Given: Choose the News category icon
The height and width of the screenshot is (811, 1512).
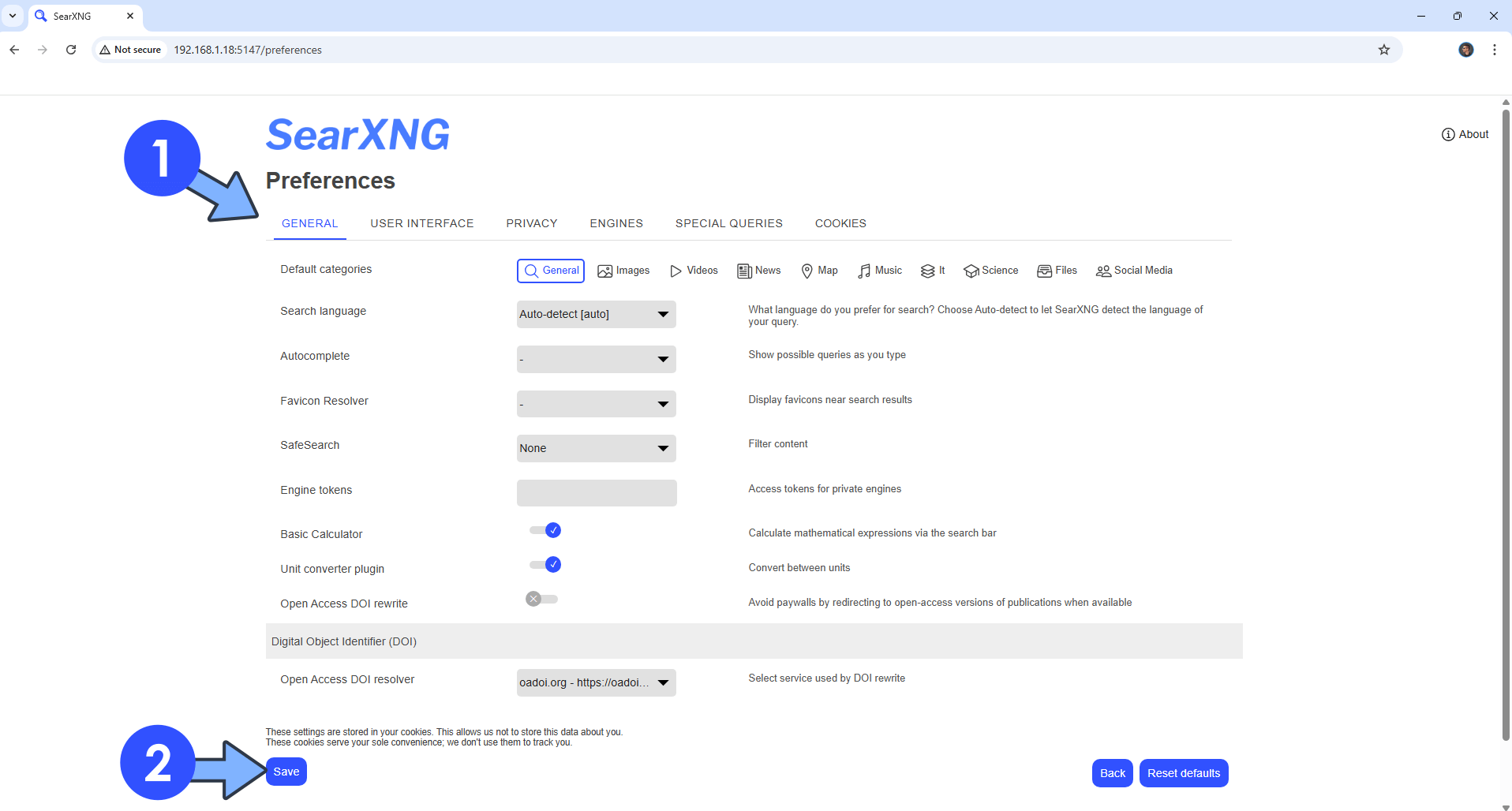Looking at the screenshot, I should click(744, 271).
